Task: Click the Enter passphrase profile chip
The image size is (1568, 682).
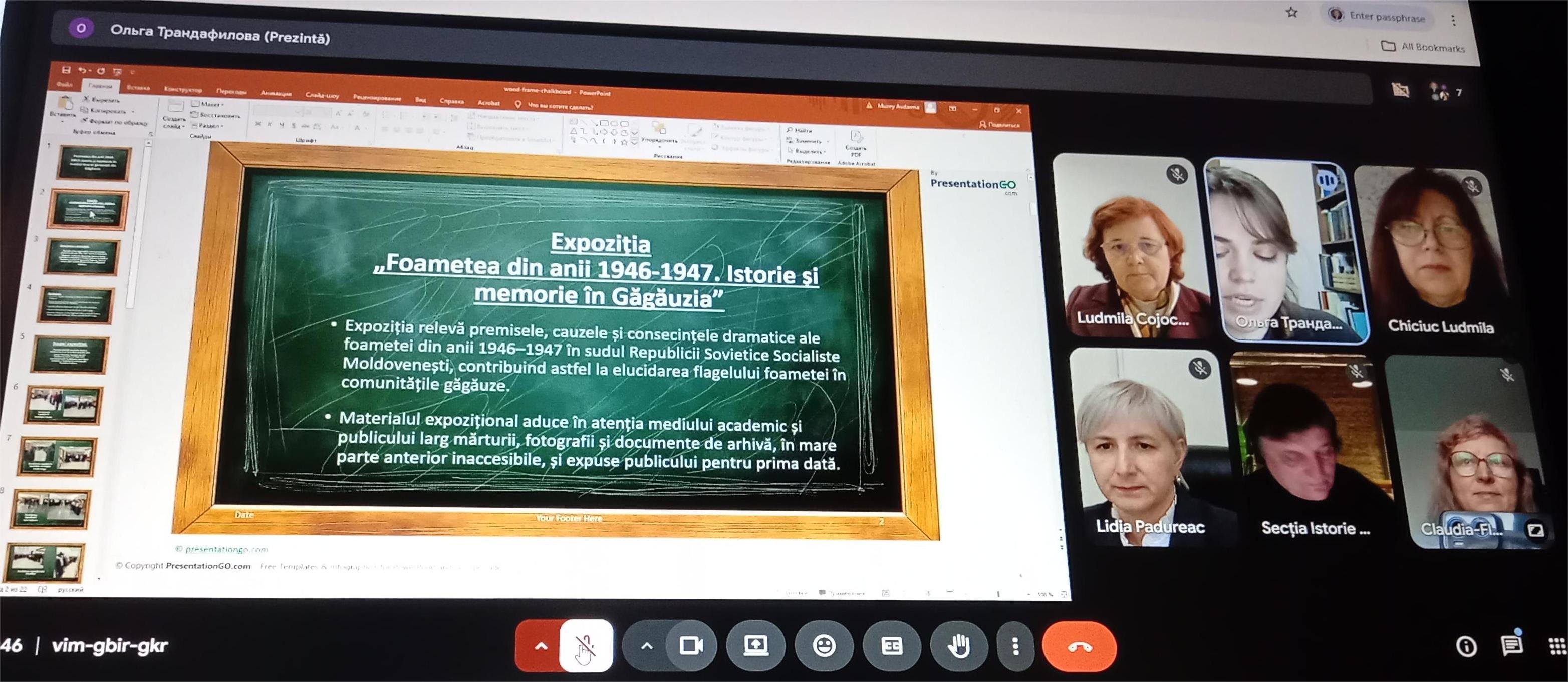Action: pyautogui.click(x=1378, y=16)
